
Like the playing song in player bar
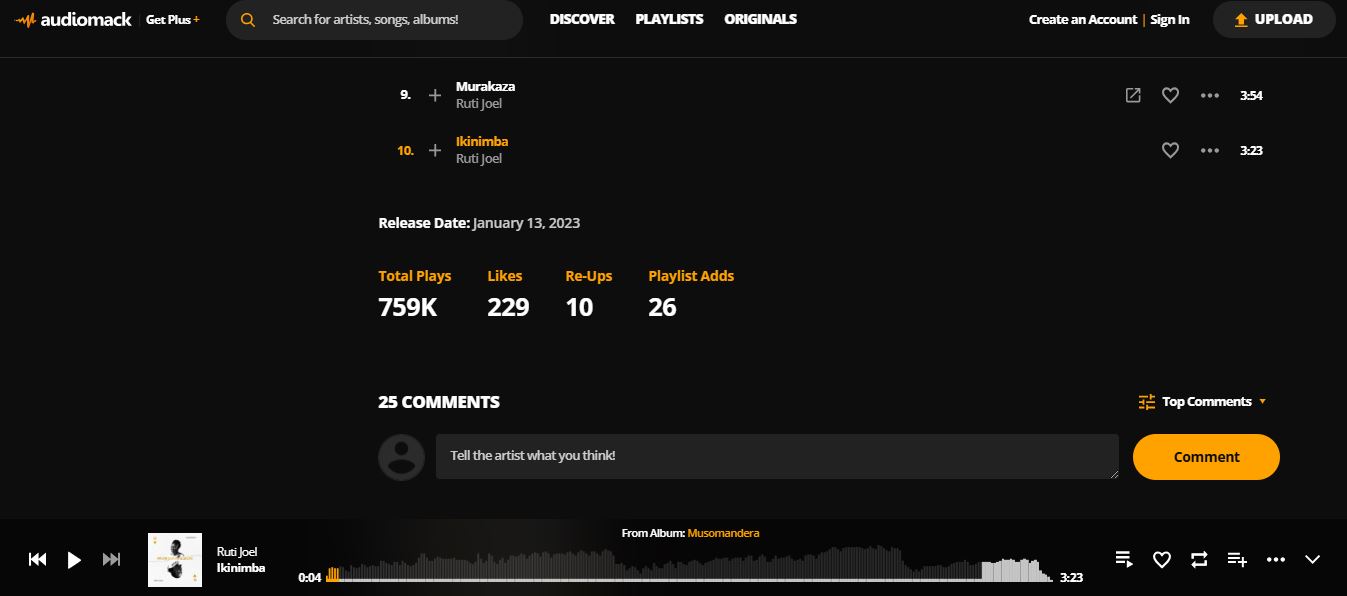click(1162, 560)
